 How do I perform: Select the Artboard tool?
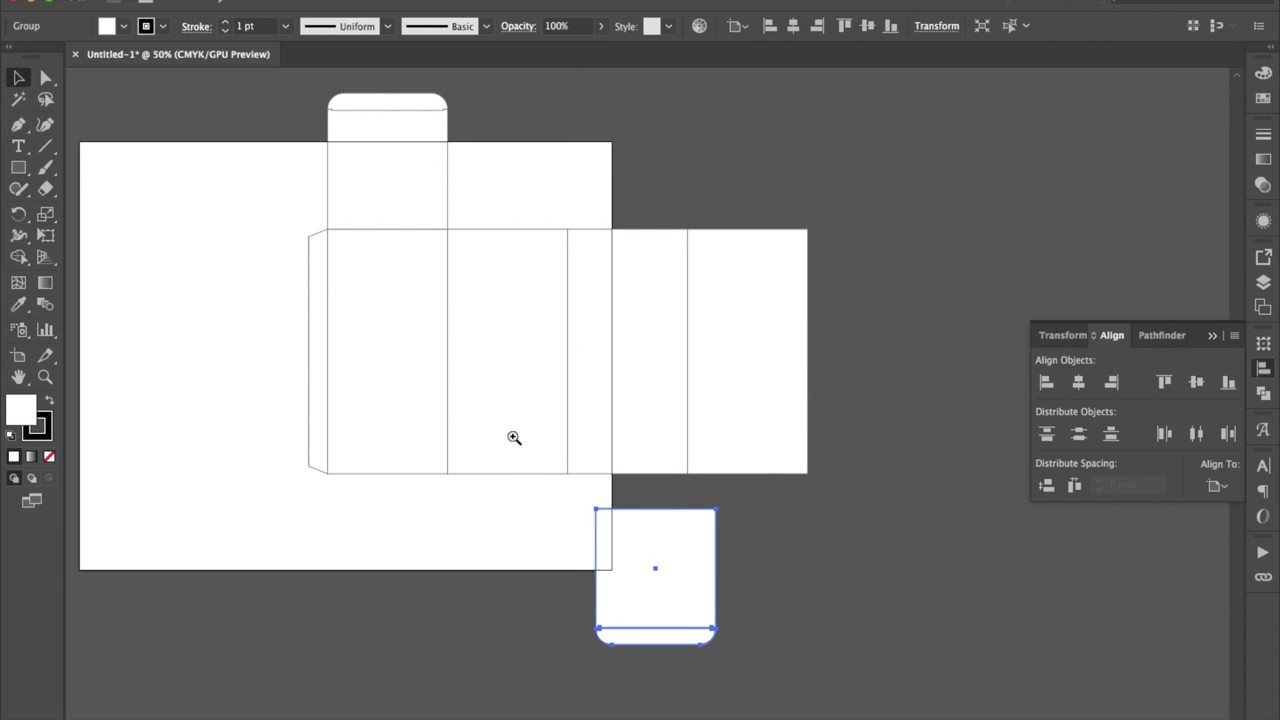[19, 356]
